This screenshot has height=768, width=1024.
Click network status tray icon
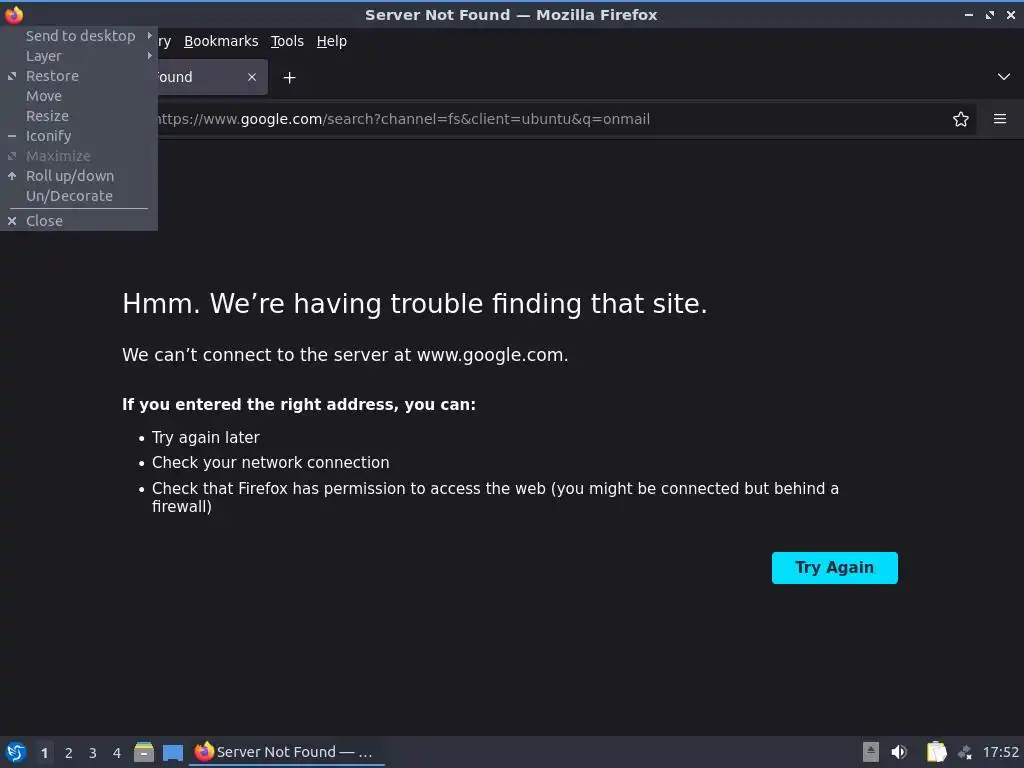(965, 752)
